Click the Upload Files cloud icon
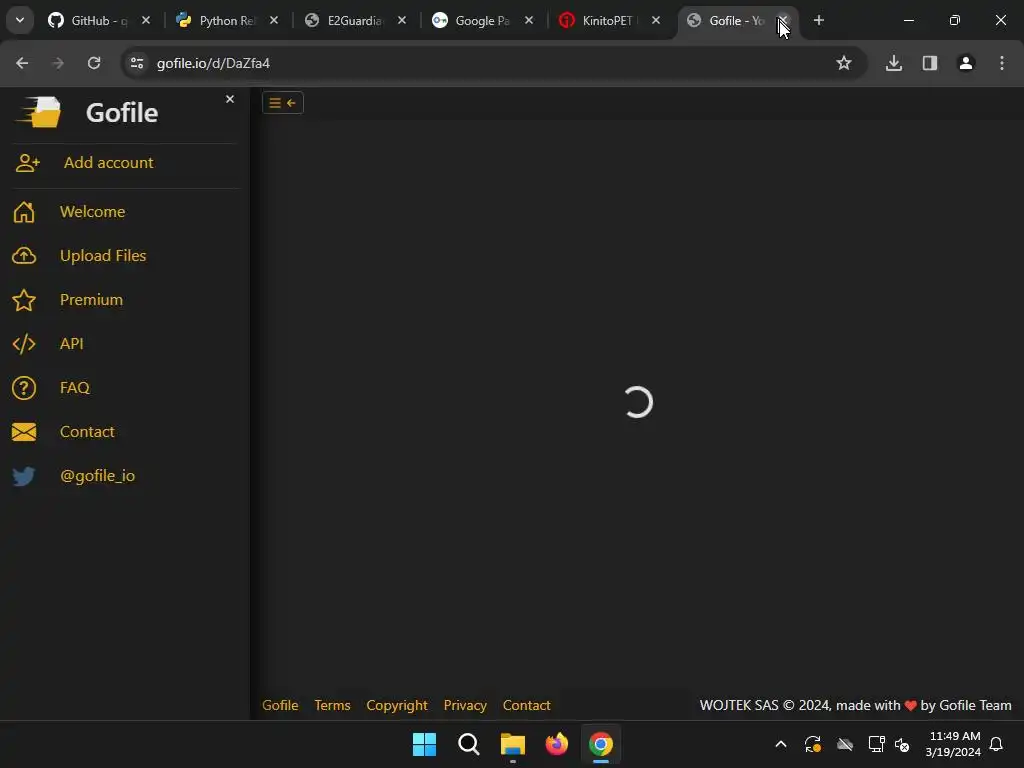The height and width of the screenshot is (768, 1024). (24, 256)
